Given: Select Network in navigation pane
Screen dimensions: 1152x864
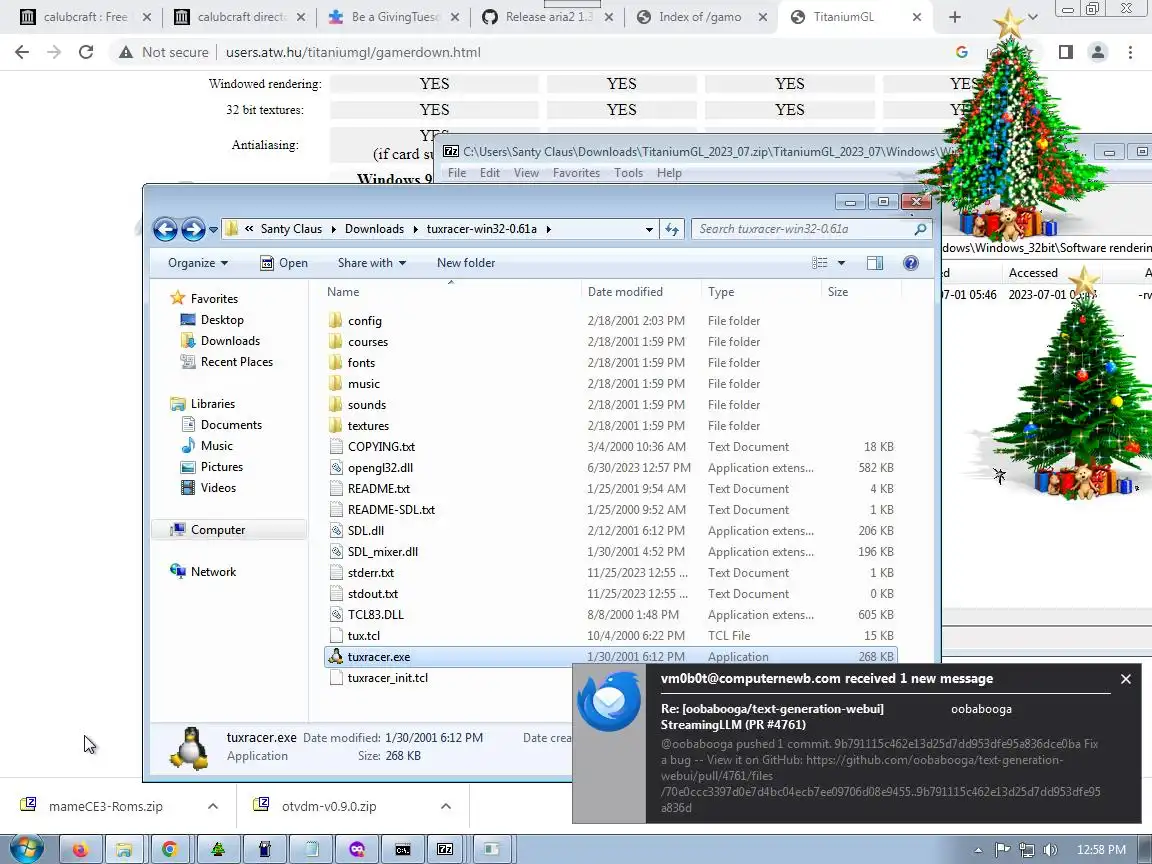Looking at the screenshot, I should 203,572.
